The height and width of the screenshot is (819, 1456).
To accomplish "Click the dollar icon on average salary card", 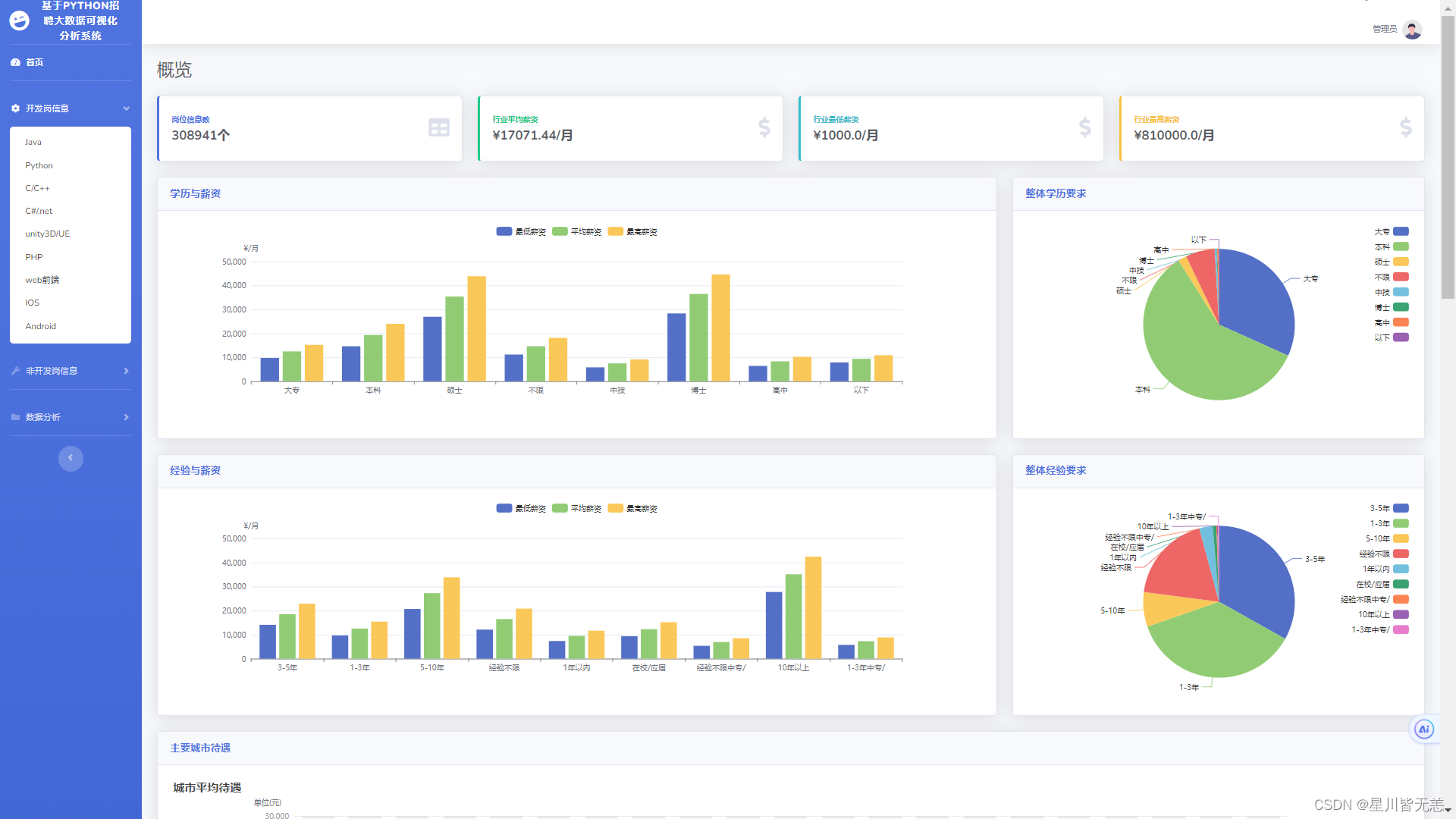I will pyautogui.click(x=764, y=127).
